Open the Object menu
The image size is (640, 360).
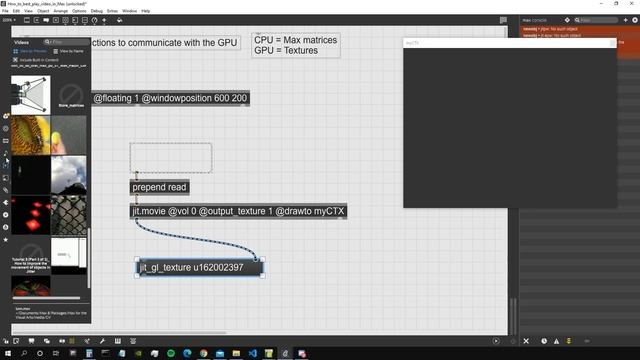click(43, 11)
